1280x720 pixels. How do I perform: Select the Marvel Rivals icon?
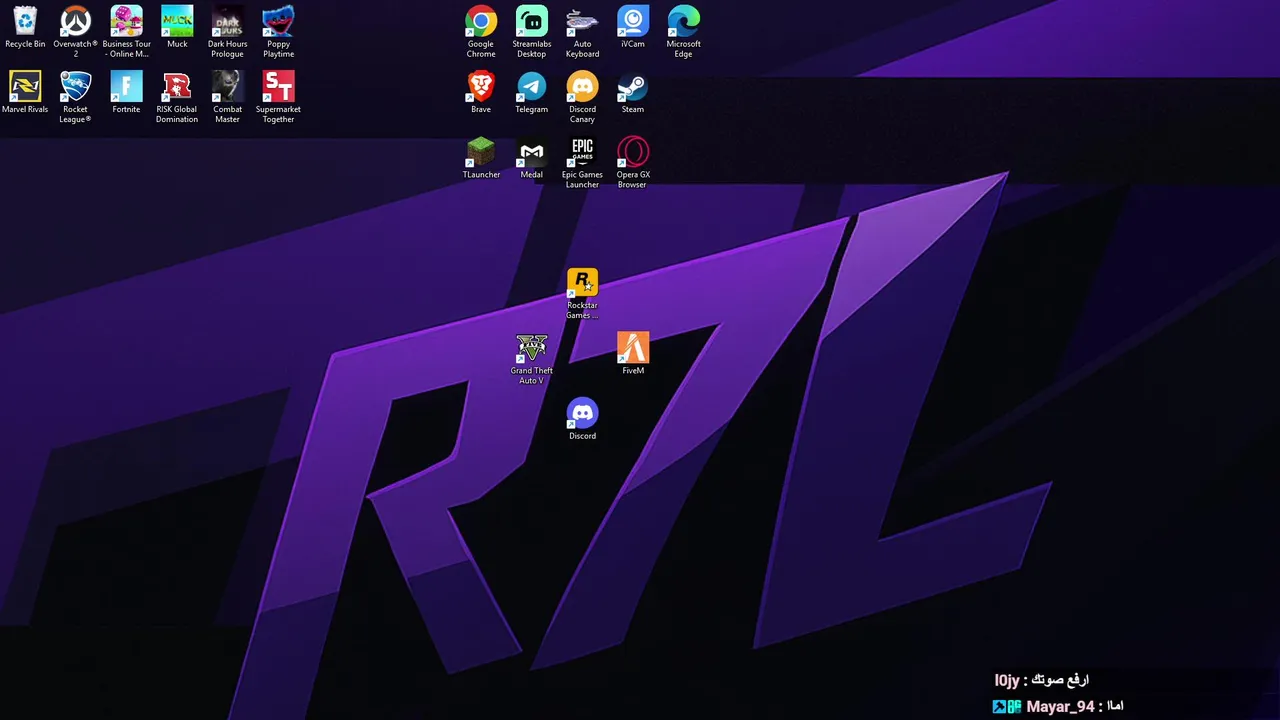pyautogui.click(x=25, y=93)
